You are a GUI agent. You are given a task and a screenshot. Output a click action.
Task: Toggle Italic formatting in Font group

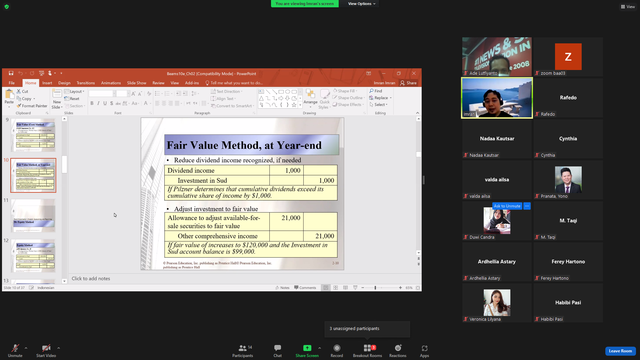pos(98,104)
